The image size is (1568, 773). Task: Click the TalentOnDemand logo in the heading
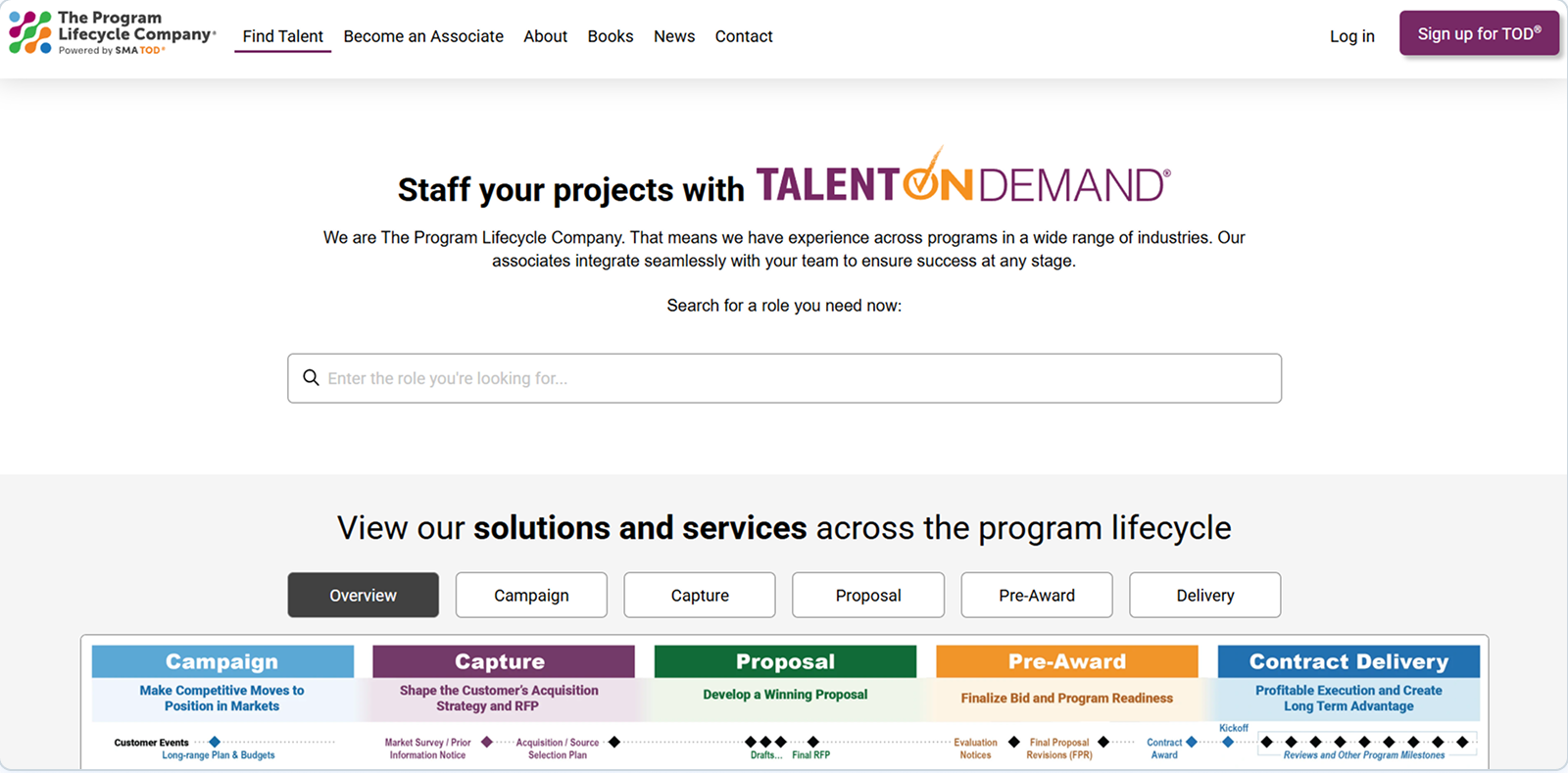click(x=962, y=180)
